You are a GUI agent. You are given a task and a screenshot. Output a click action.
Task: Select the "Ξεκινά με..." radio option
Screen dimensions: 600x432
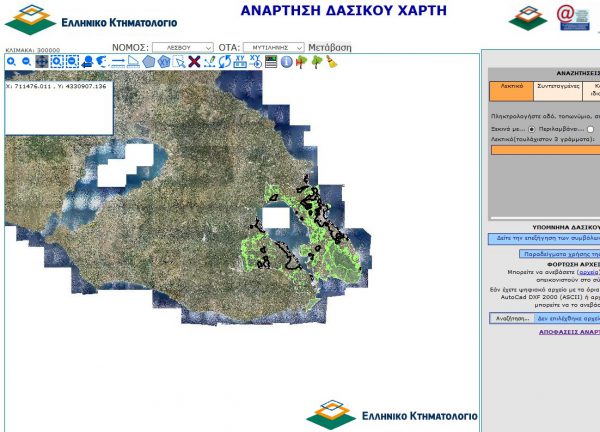coord(530,129)
